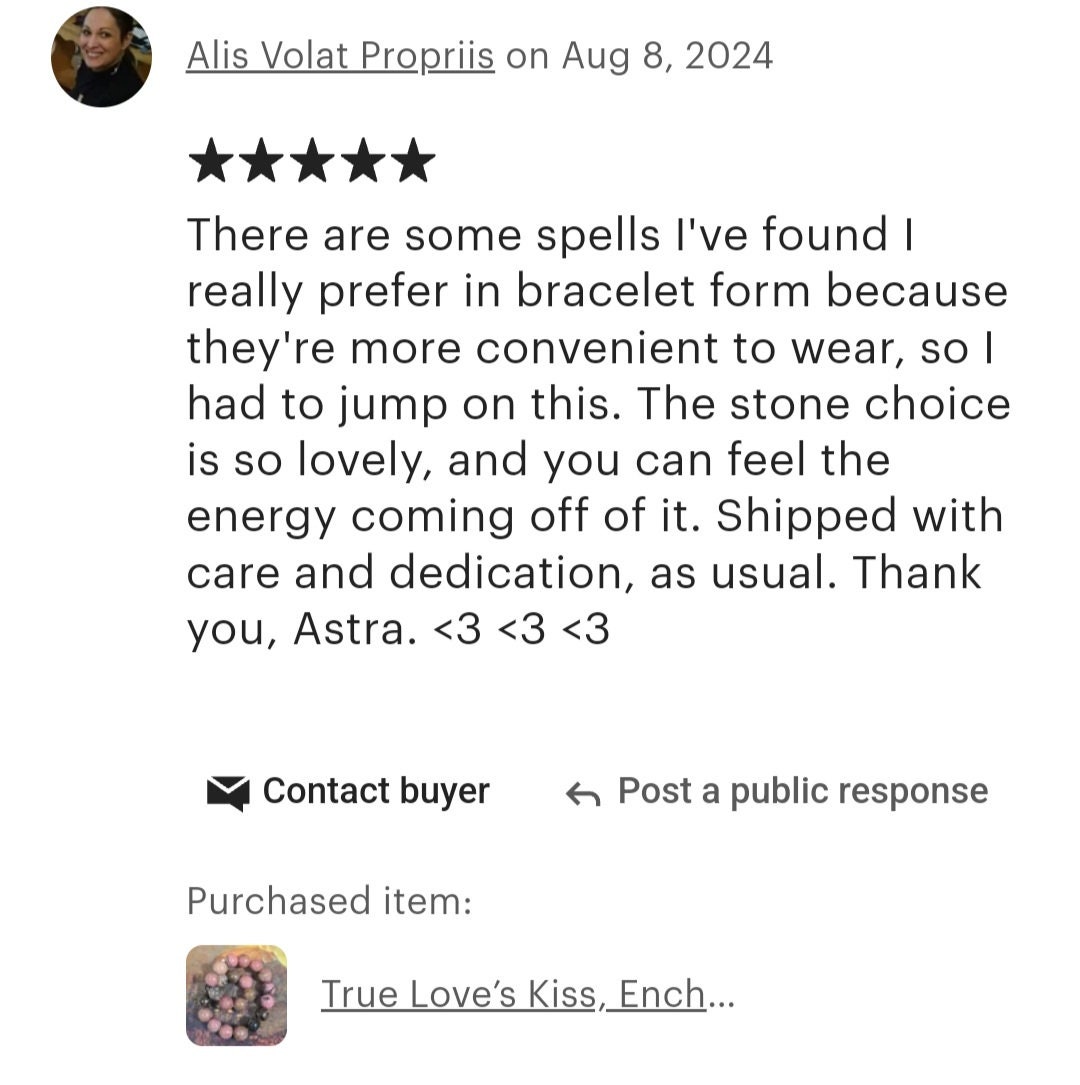Viewport: 1080px width, 1085px height.
Task: Open the Alis Volat Propriis profile link
Action: 340,56
